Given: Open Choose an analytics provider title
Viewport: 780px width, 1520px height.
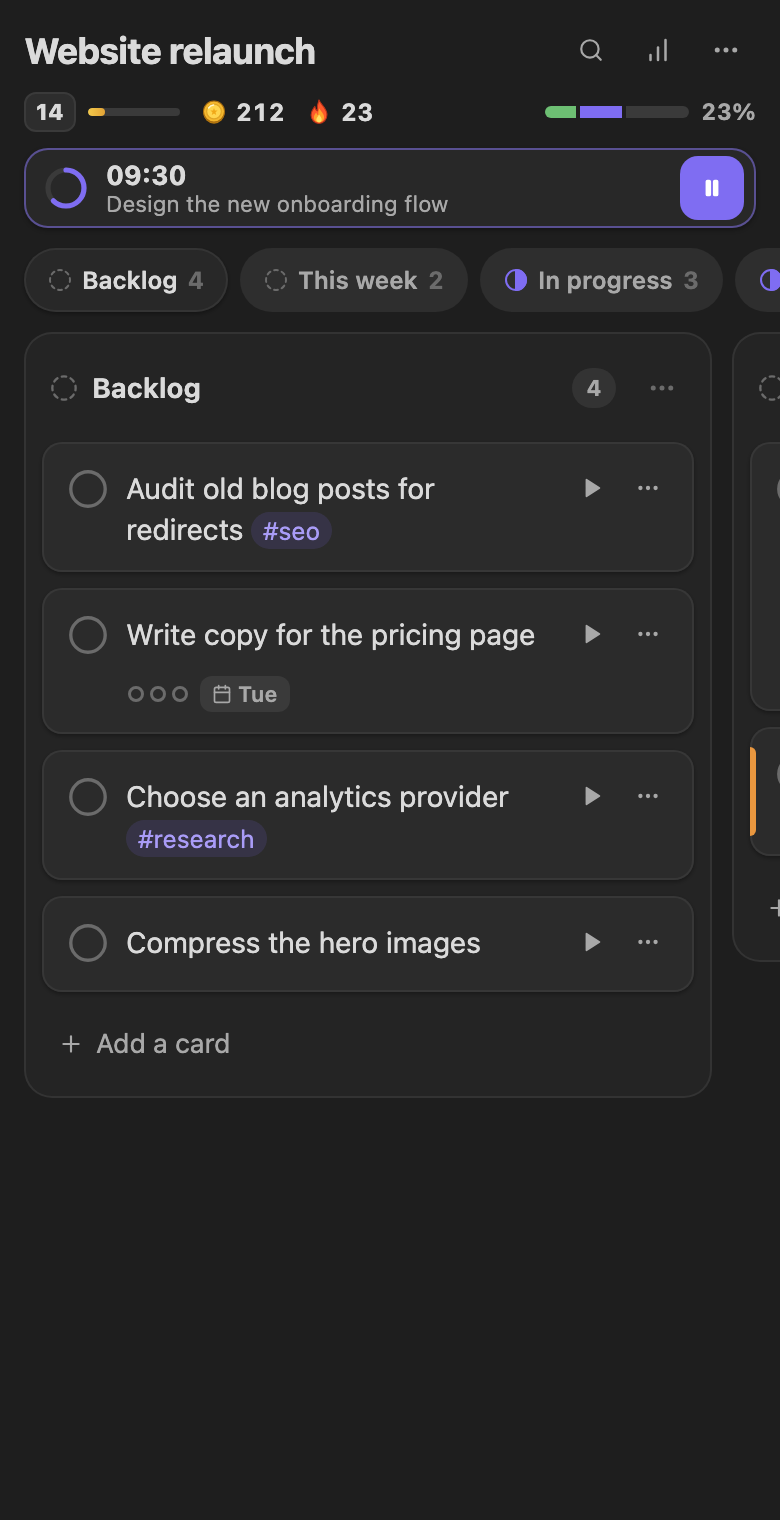Looking at the screenshot, I should coord(318,797).
